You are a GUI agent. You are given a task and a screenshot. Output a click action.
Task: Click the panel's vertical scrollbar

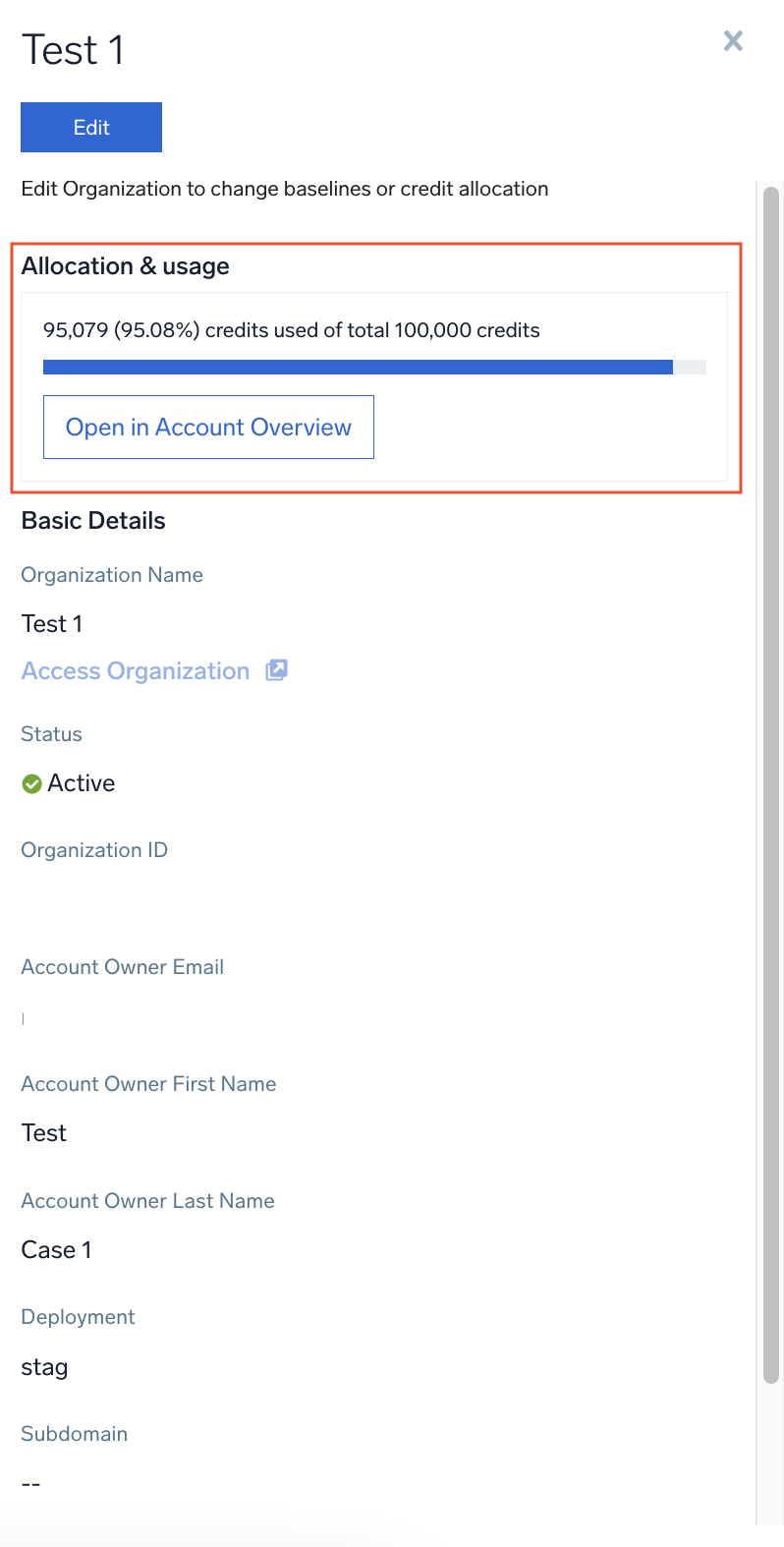(x=771, y=786)
